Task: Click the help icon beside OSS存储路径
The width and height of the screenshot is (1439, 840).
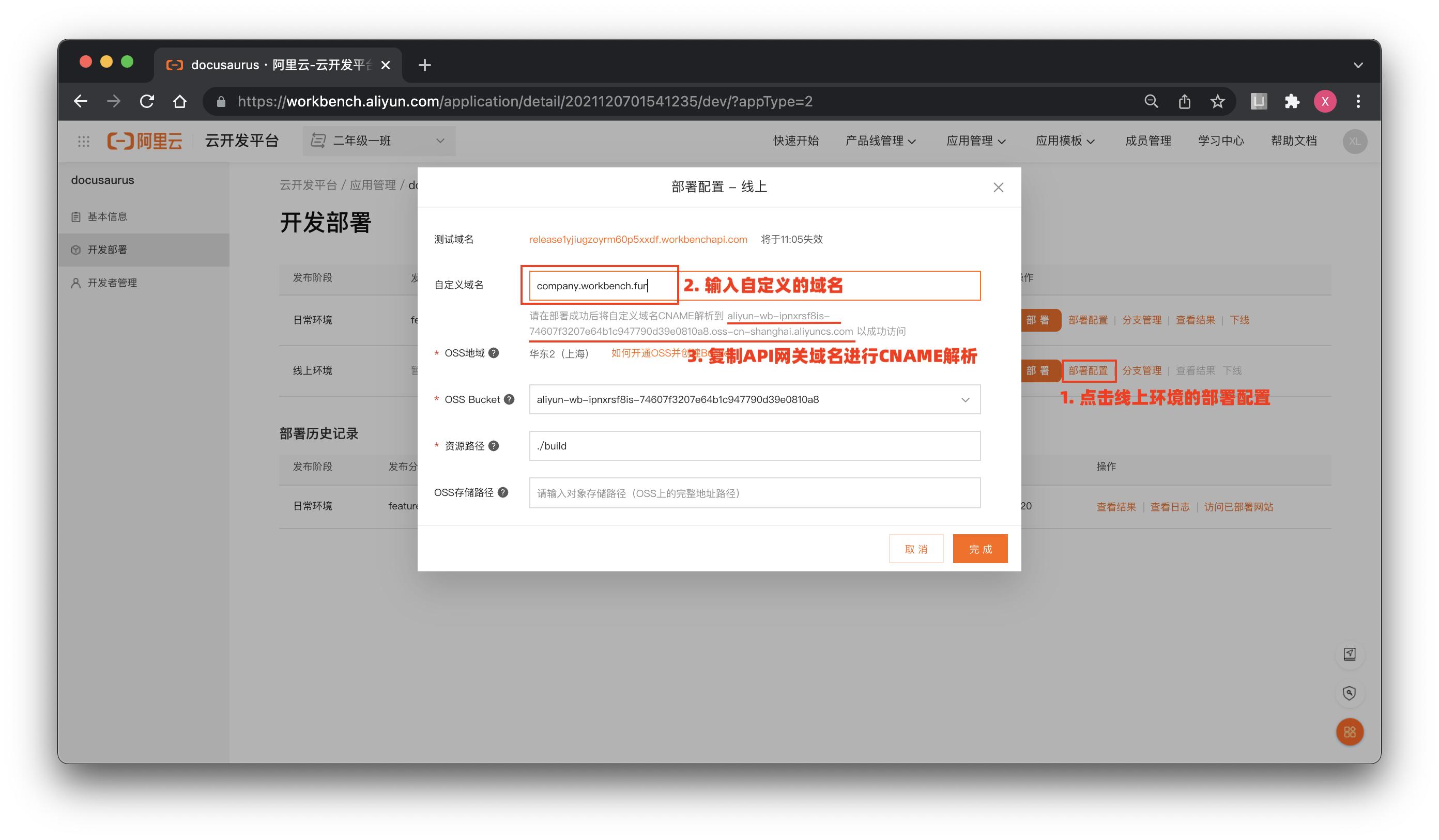Action: point(503,492)
